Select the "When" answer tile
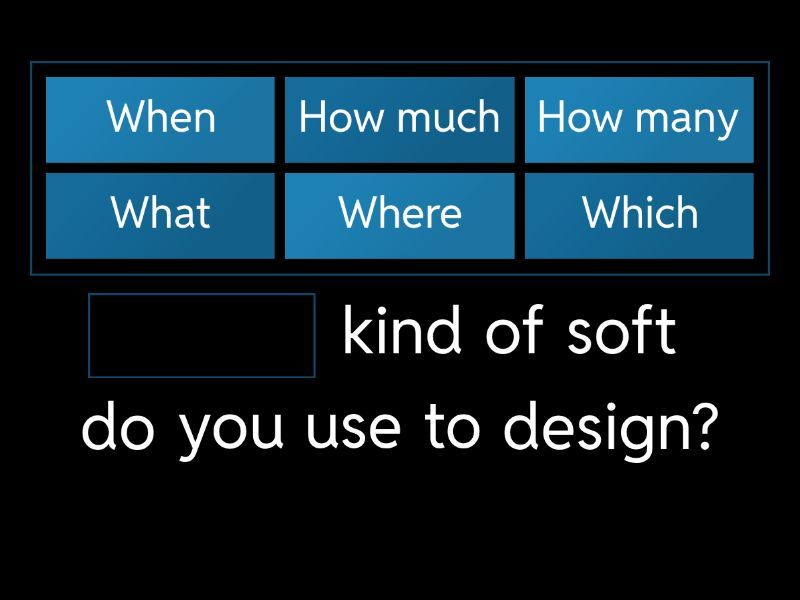800x600 pixels. (x=160, y=119)
